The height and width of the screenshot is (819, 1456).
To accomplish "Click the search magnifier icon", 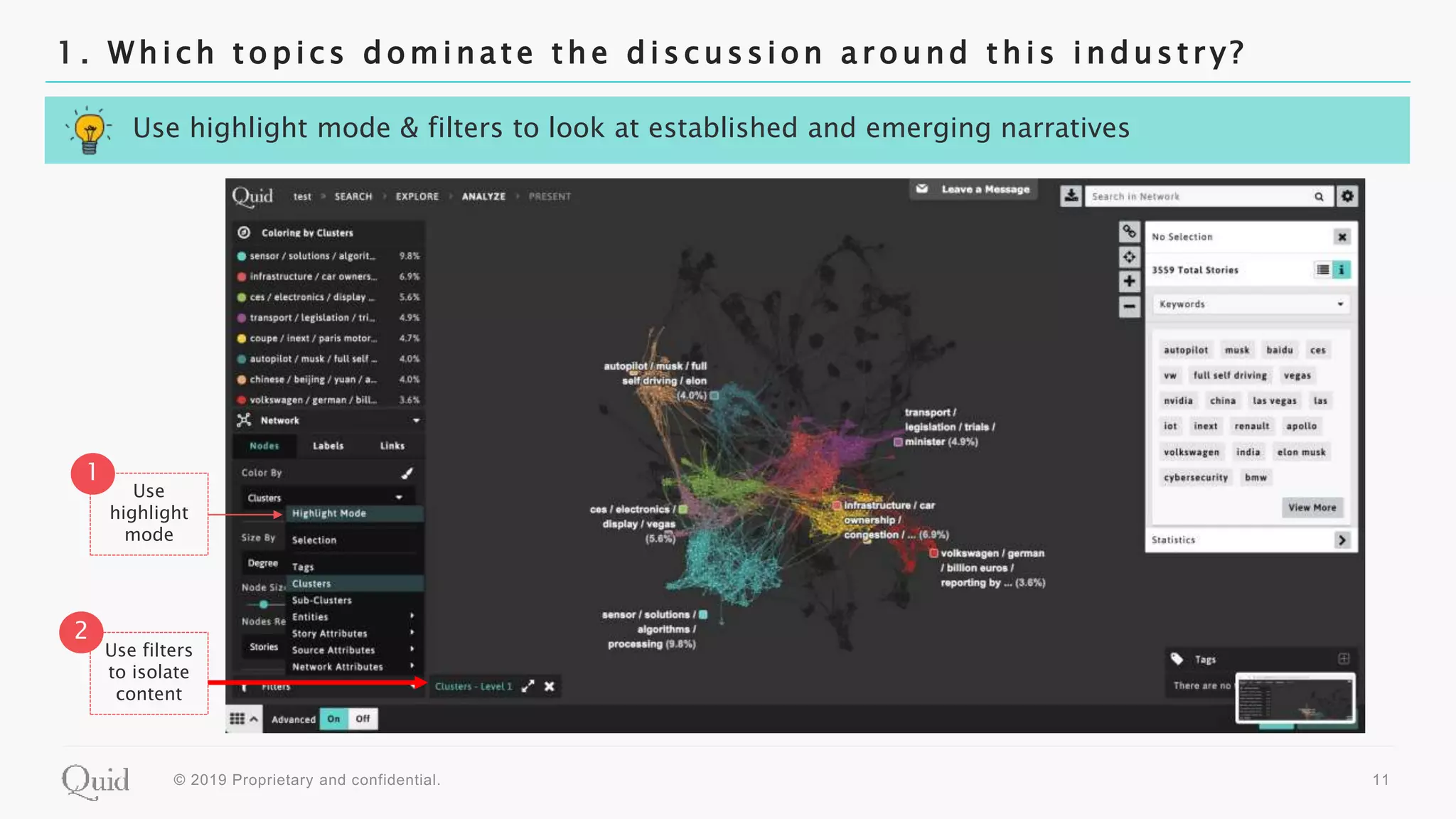I will click(1319, 197).
